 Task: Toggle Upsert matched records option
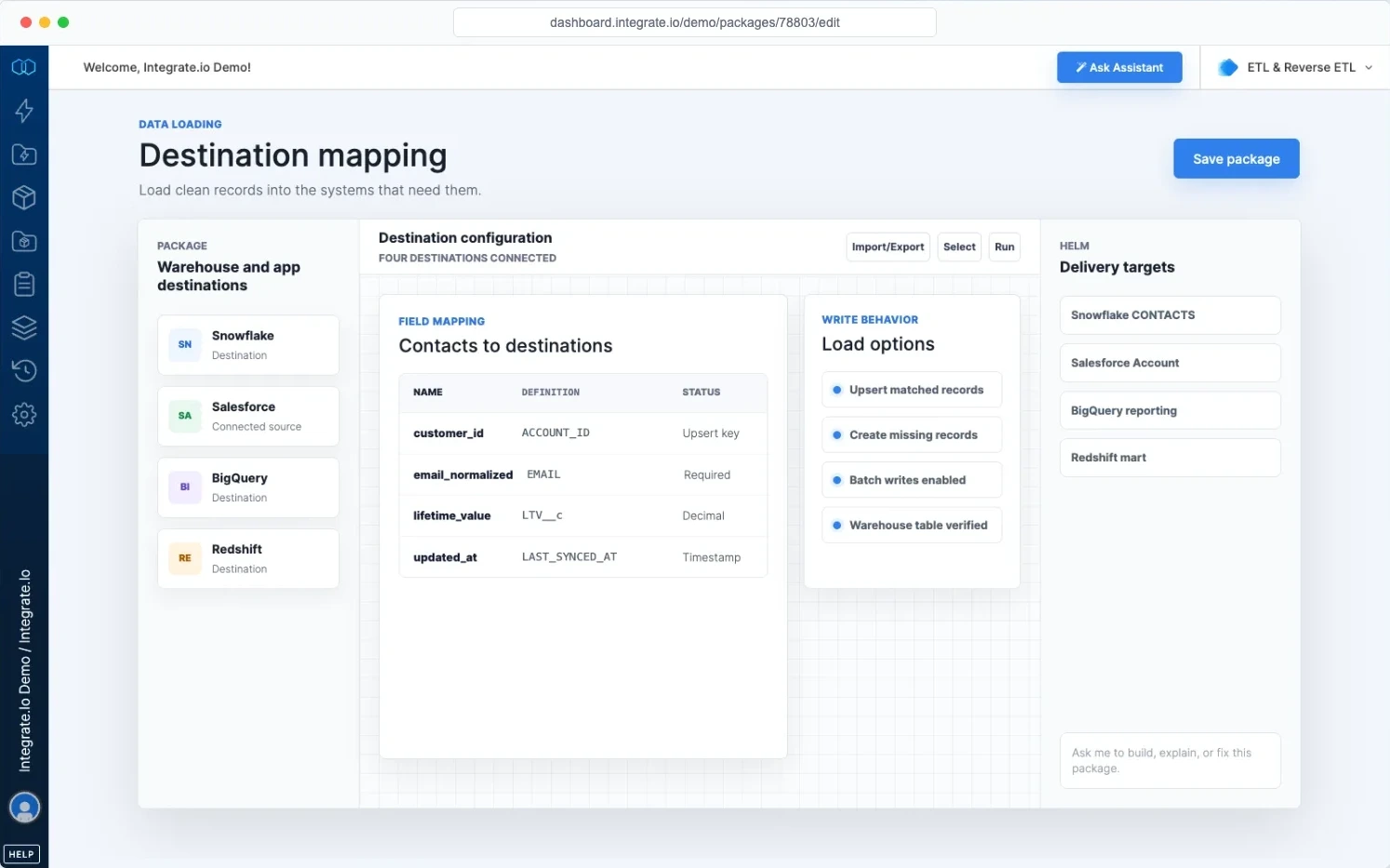pos(912,390)
